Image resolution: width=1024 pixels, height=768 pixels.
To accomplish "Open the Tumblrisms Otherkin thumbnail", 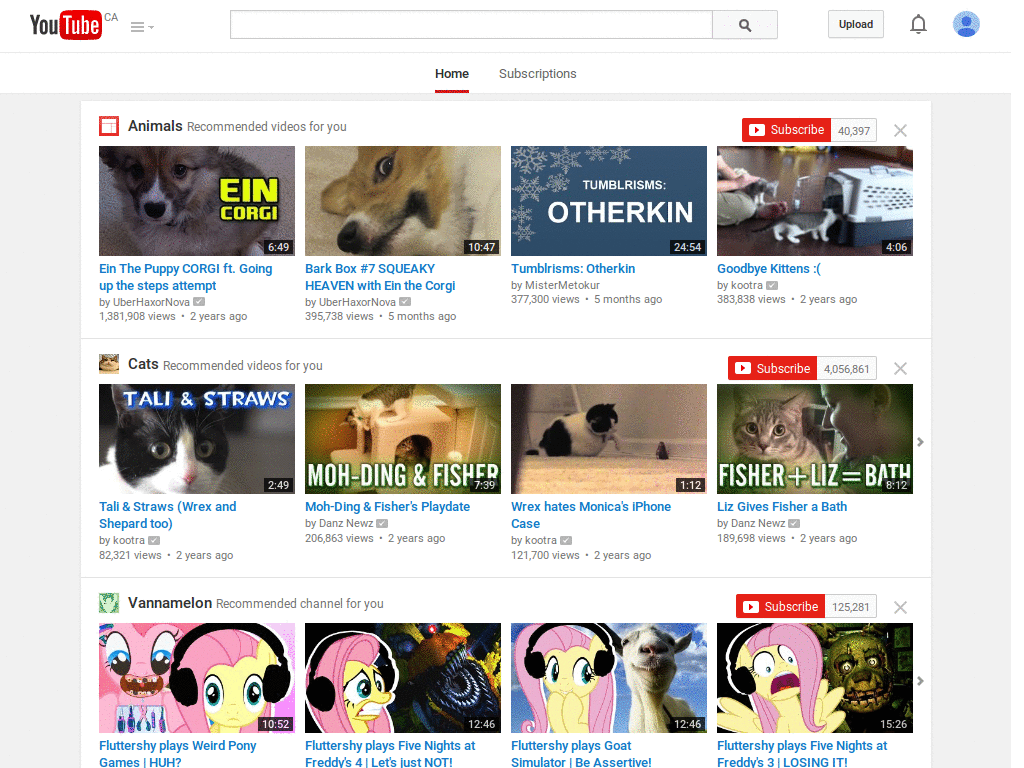I will pos(609,200).
